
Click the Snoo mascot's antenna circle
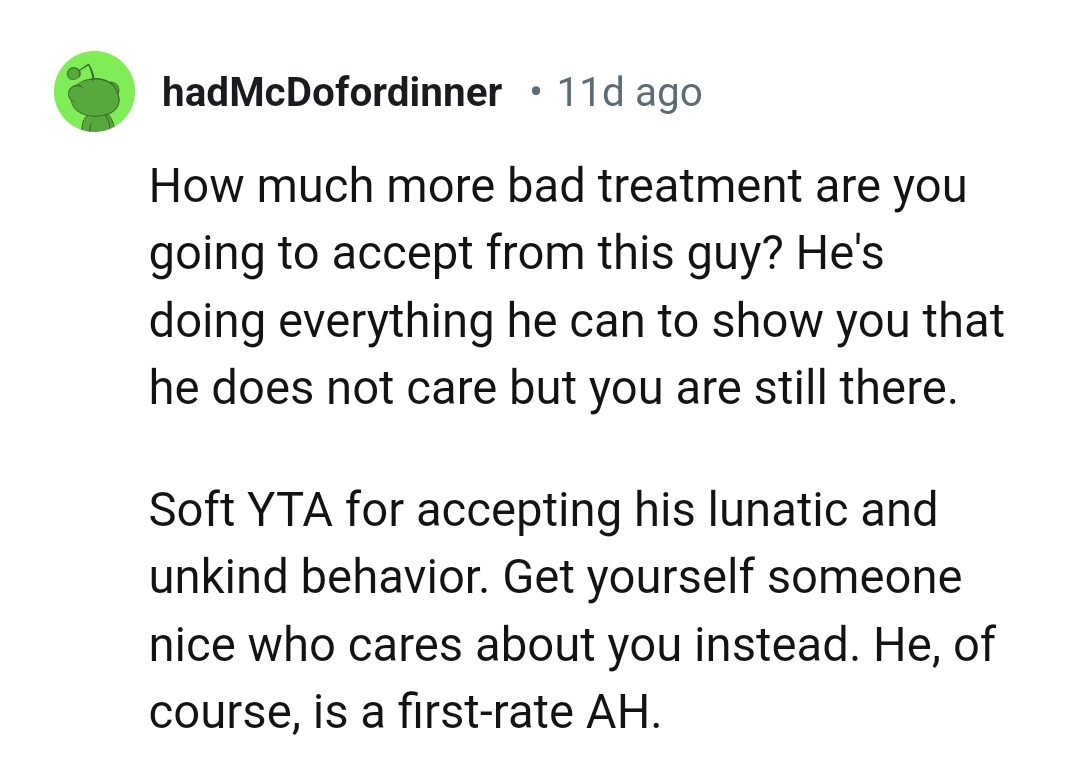coord(74,71)
